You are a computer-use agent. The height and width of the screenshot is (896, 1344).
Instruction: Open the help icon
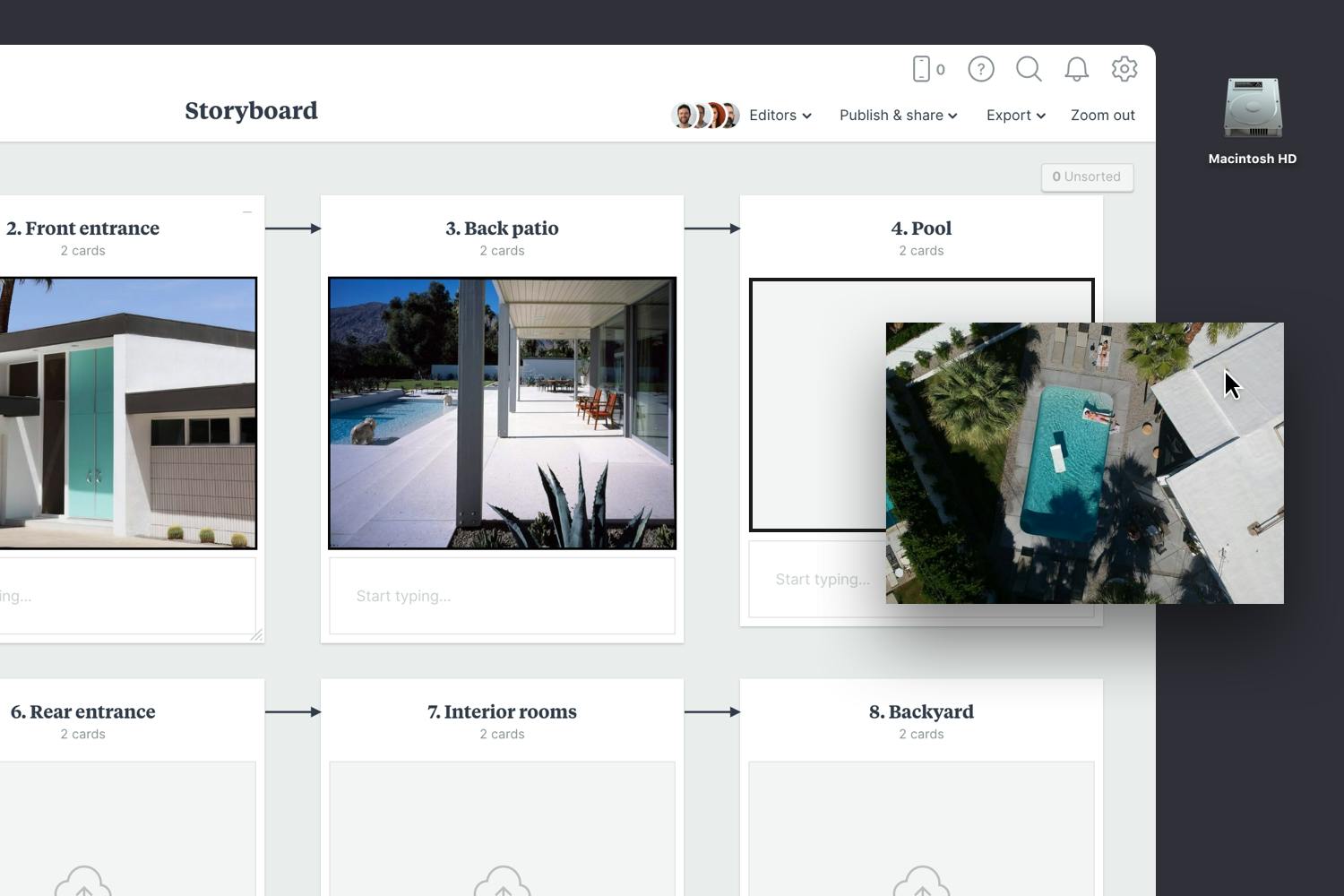tap(980, 68)
